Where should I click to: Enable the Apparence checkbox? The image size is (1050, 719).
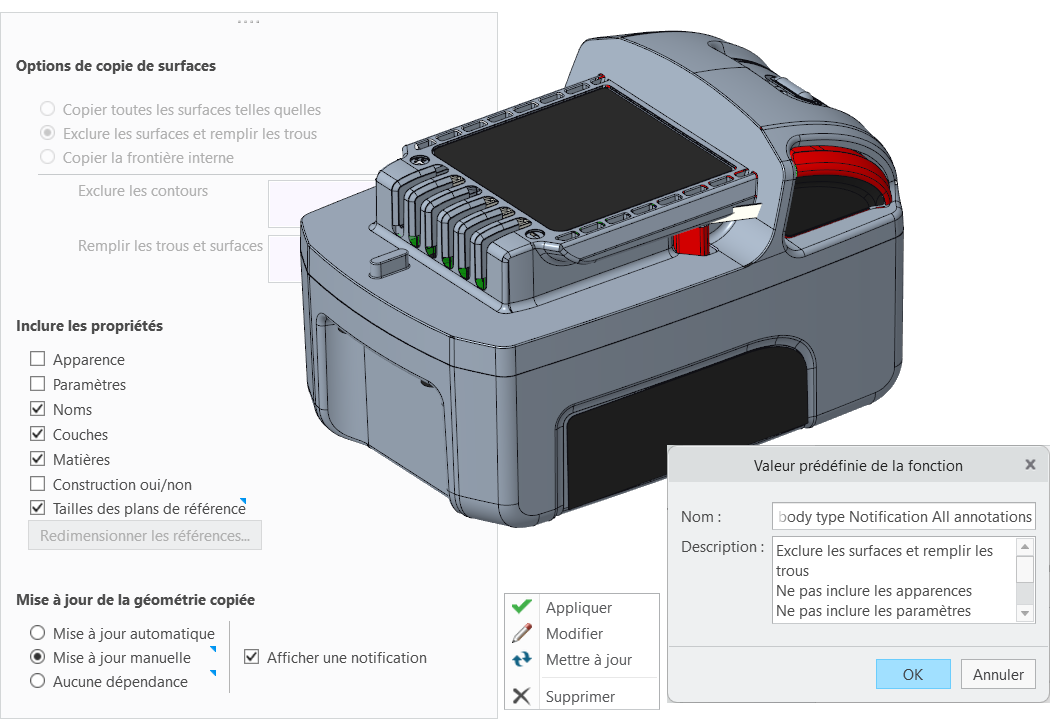(38, 359)
